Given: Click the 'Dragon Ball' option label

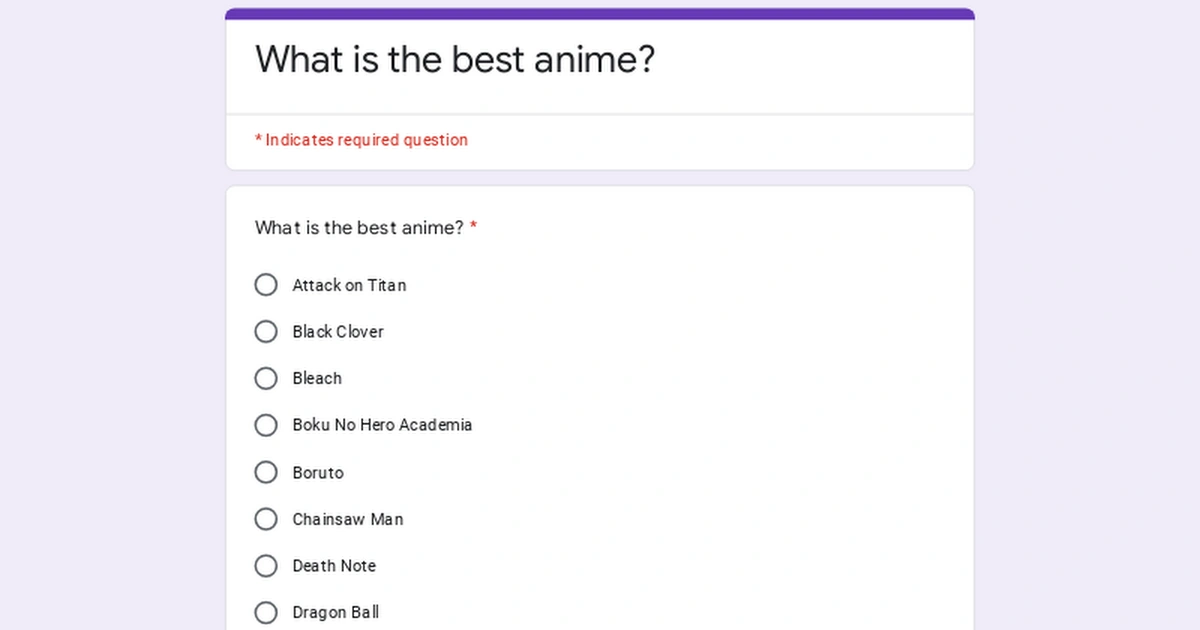Looking at the screenshot, I should (335, 612).
